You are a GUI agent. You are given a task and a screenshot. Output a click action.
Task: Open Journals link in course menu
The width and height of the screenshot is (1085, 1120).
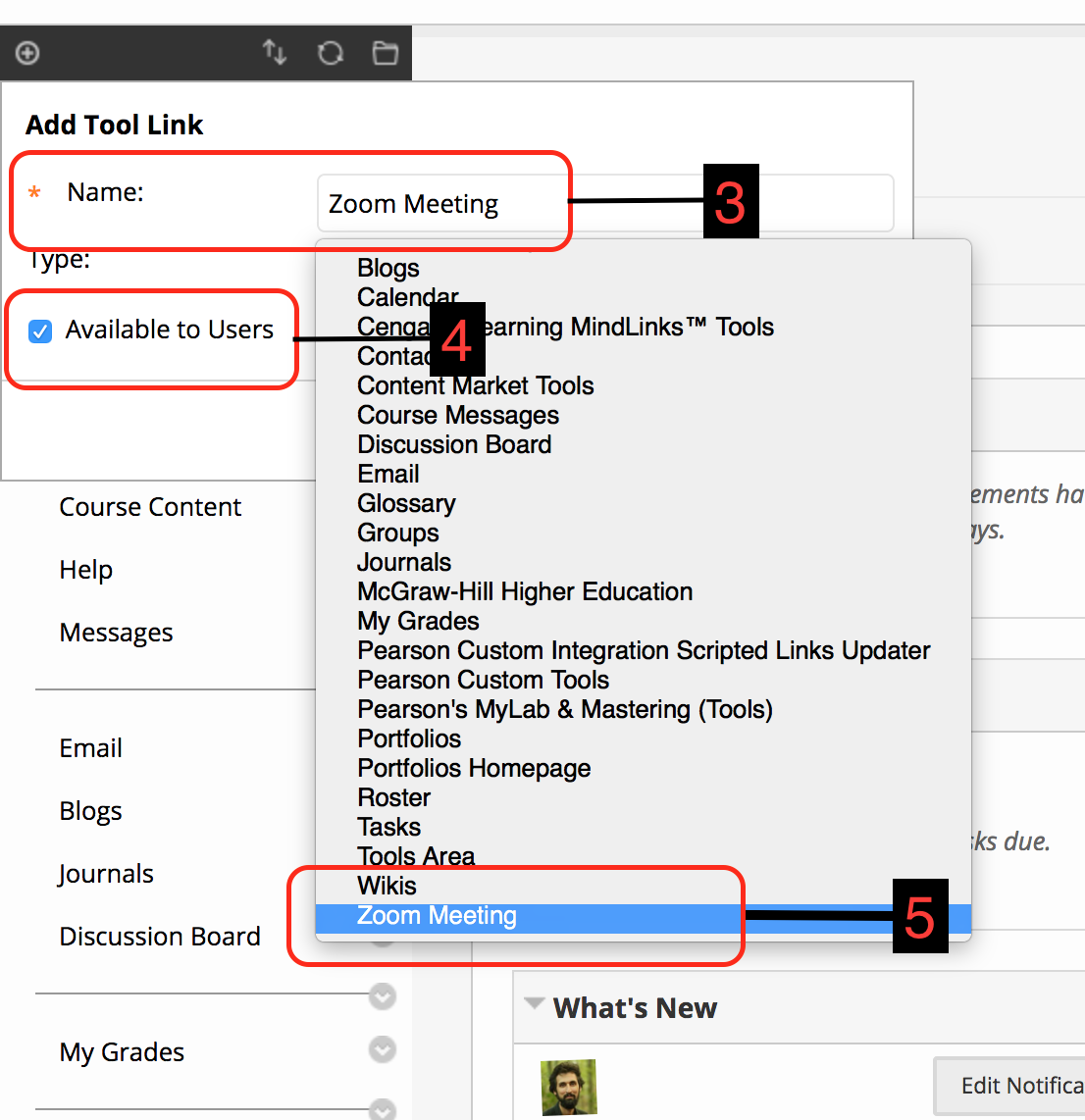click(106, 874)
